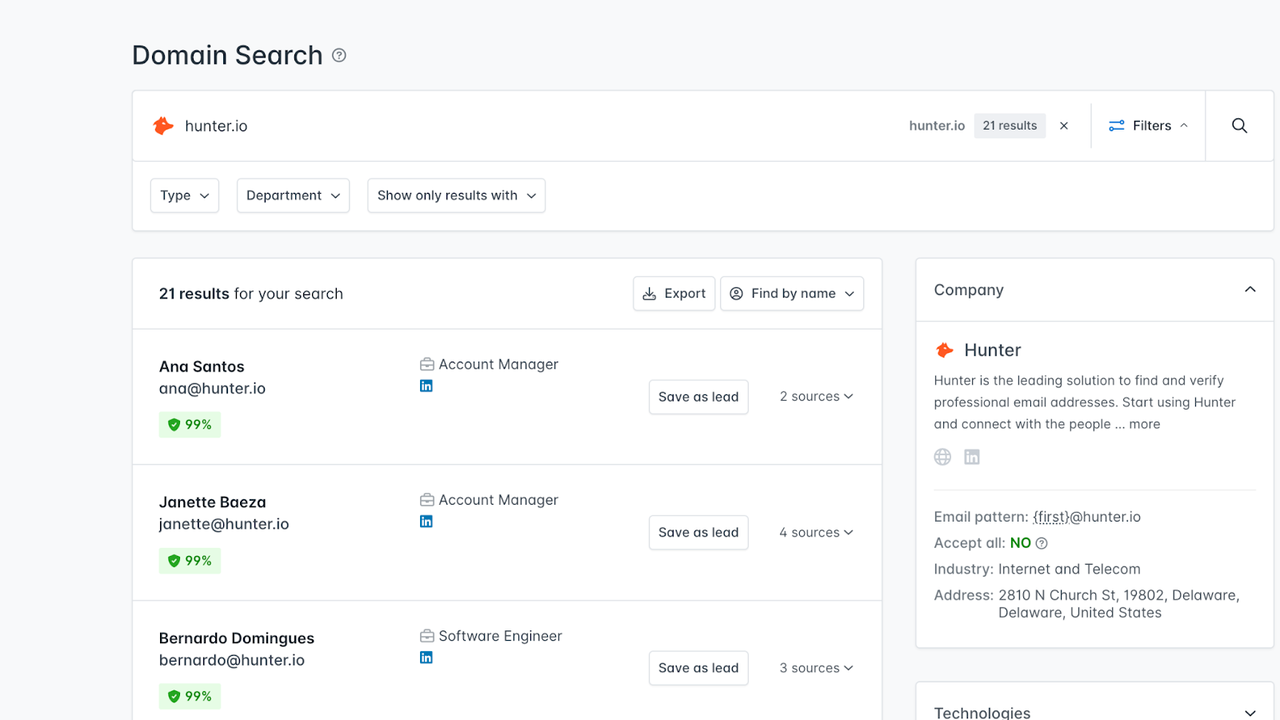Screen dimensions: 1280x720
Task: Expand the Technologies section
Action: tap(1250, 712)
